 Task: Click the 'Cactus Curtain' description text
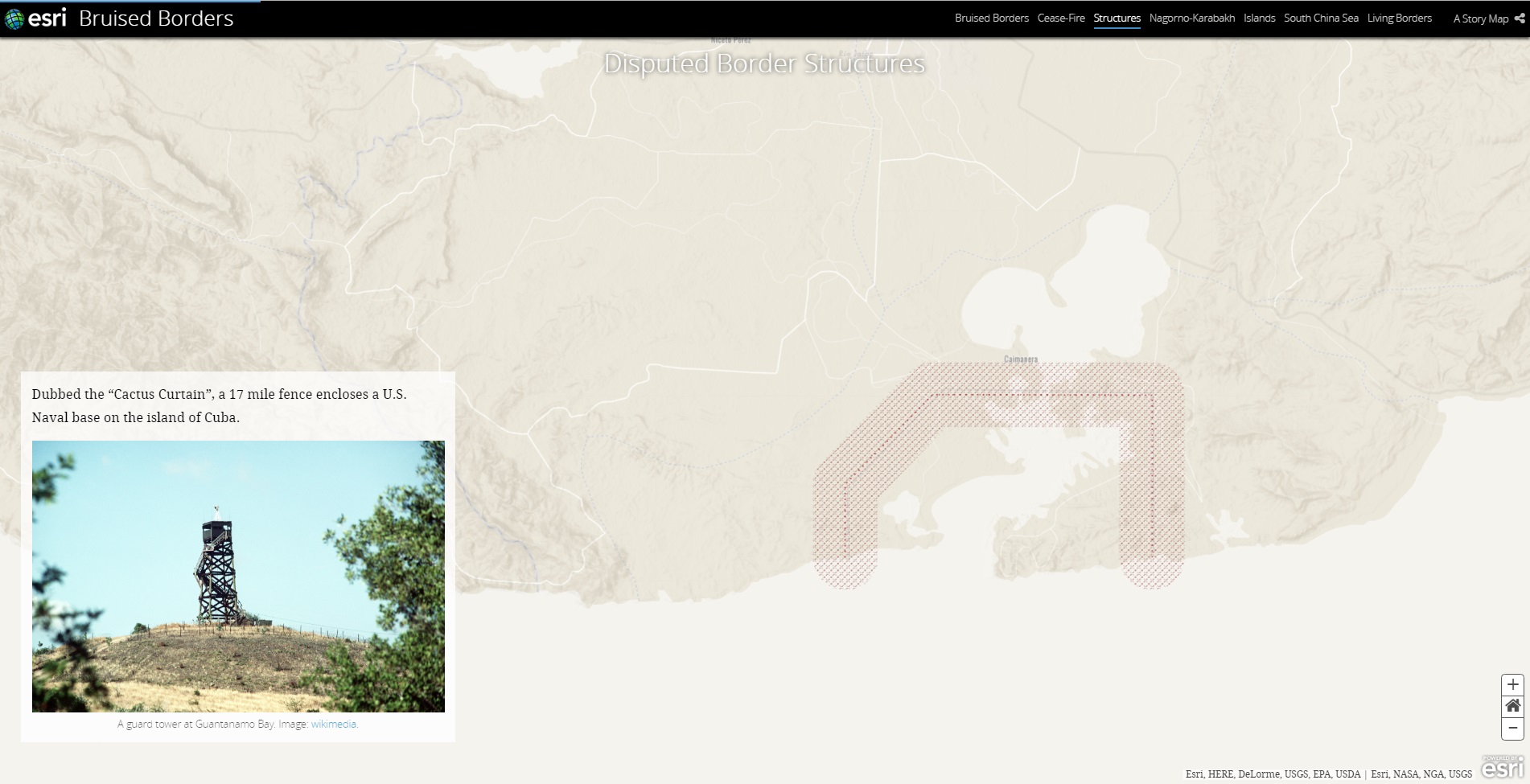point(219,405)
